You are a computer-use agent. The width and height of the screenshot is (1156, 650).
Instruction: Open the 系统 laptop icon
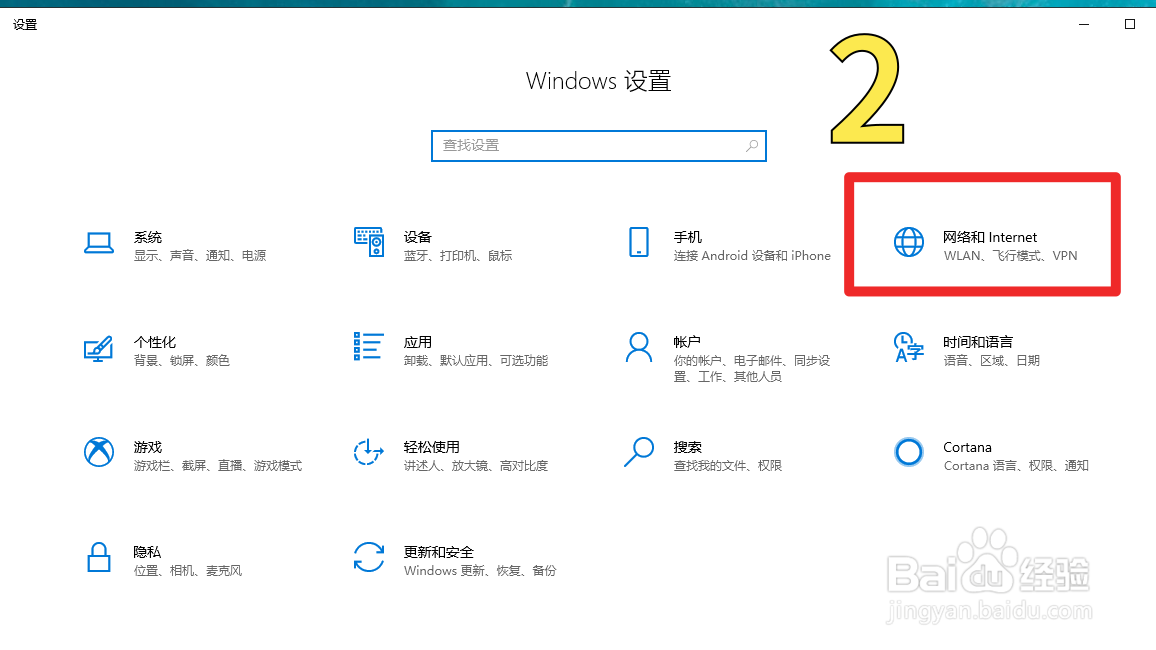tap(99, 243)
